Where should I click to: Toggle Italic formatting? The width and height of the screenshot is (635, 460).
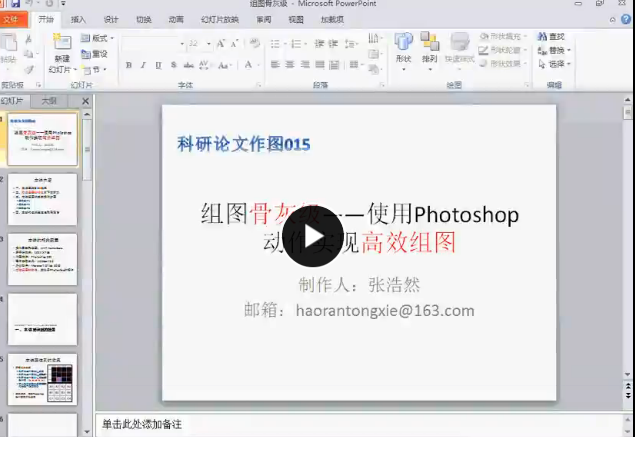[x=143, y=65]
